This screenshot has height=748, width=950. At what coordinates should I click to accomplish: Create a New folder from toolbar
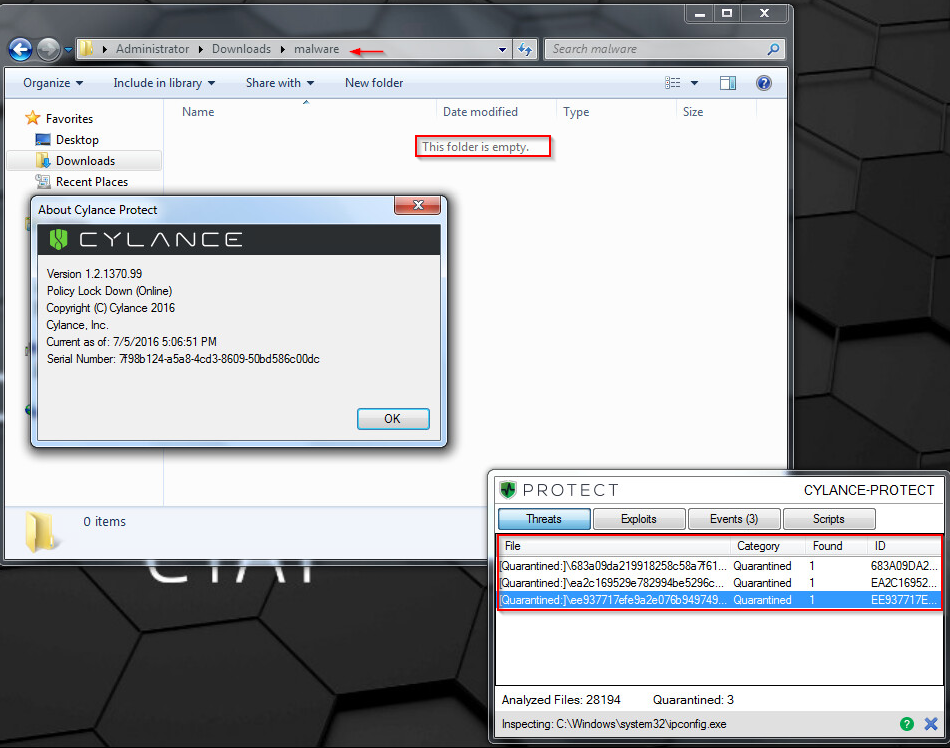coord(374,83)
